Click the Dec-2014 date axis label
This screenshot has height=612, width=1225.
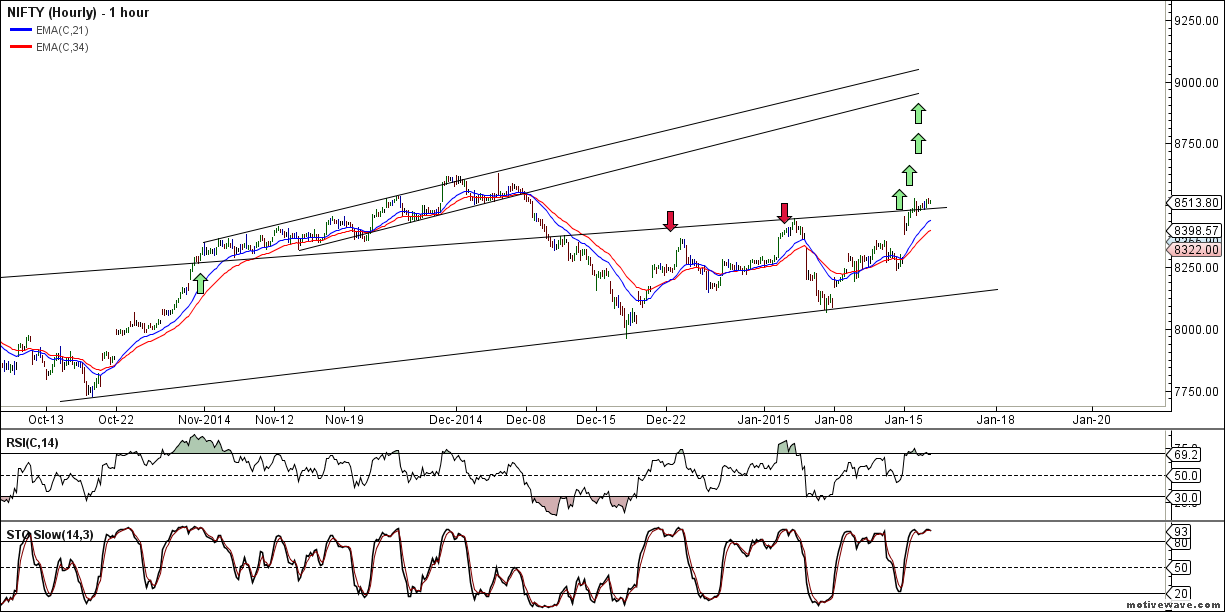455,420
